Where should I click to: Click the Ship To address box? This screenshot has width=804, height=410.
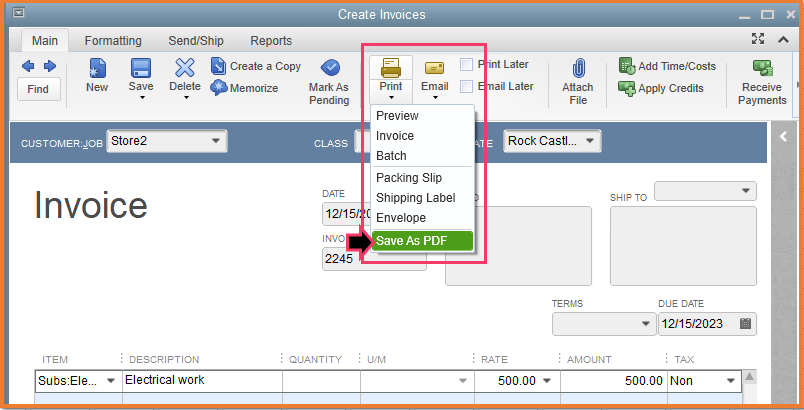[683, 246]
